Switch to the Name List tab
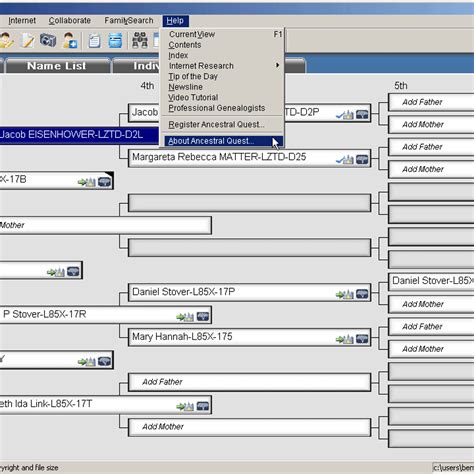This screenshot has width=474, height=474. pos(57,66)
